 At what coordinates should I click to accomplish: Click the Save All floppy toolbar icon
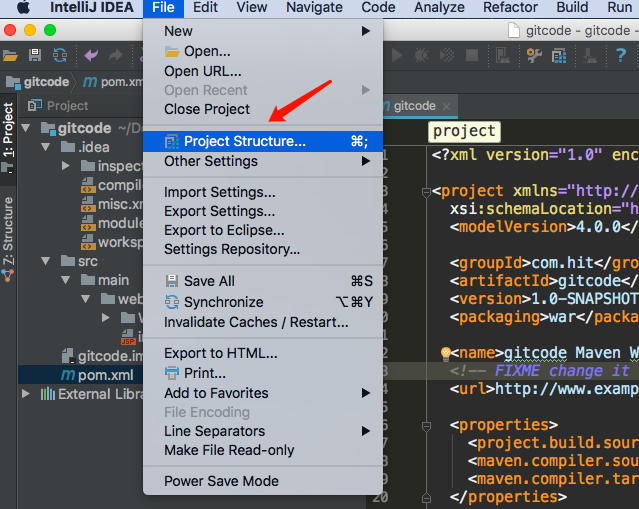(35, 55)
